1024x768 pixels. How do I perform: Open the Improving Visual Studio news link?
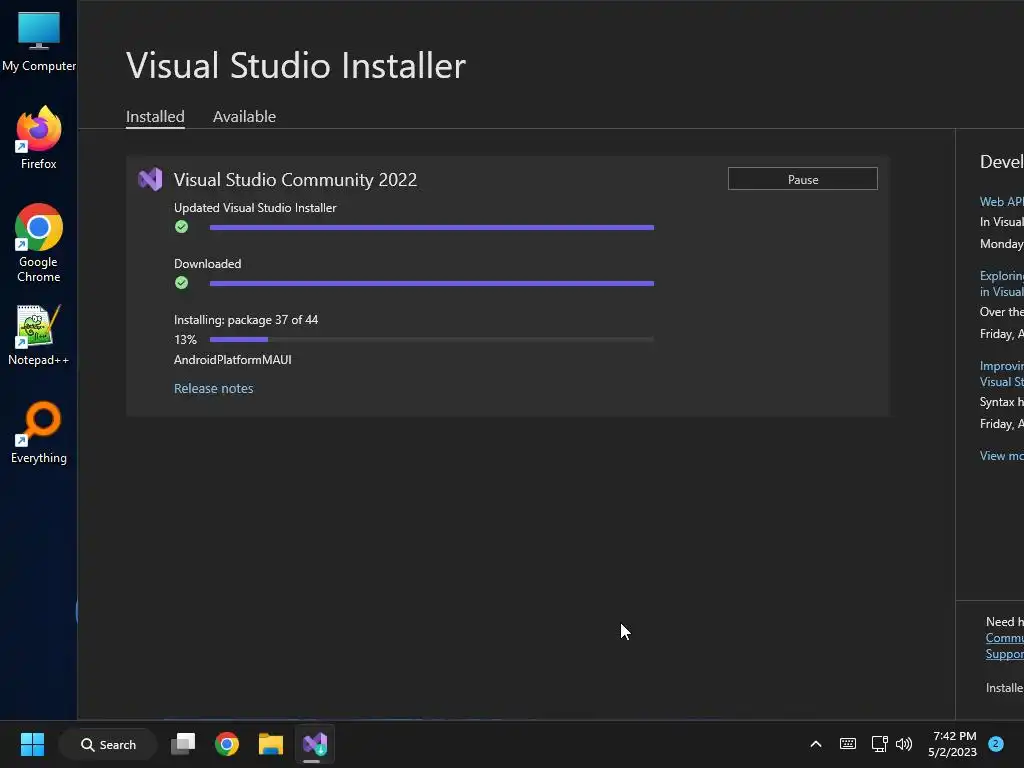tap(1001, 374)
